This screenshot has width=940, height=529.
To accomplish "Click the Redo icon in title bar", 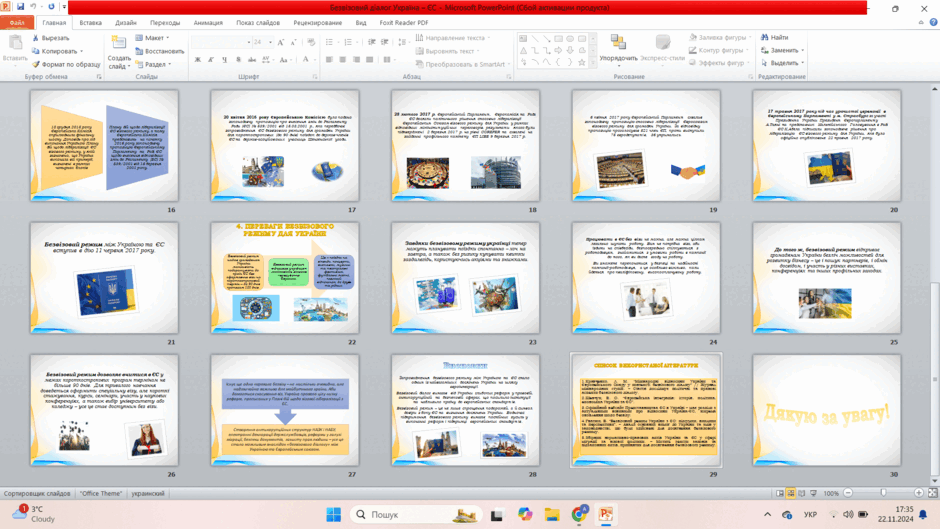I will (51, 7).
